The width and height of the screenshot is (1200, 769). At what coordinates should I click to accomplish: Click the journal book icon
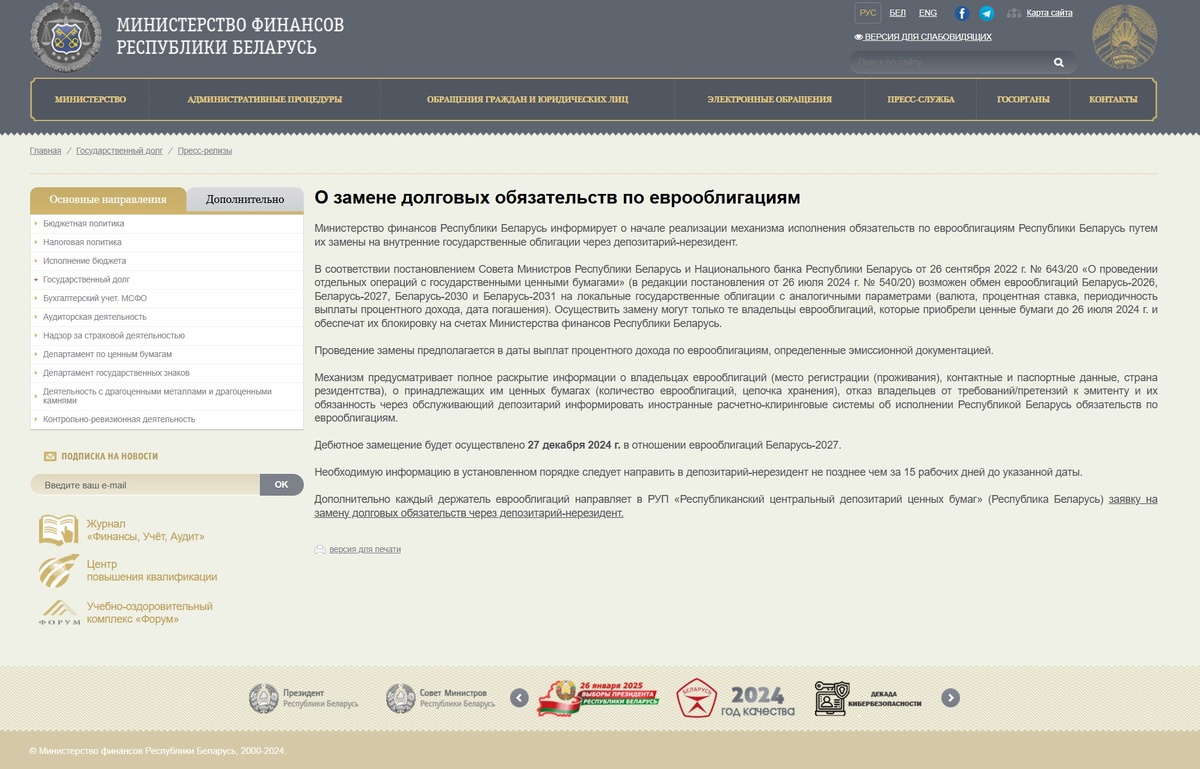point(59,530)
